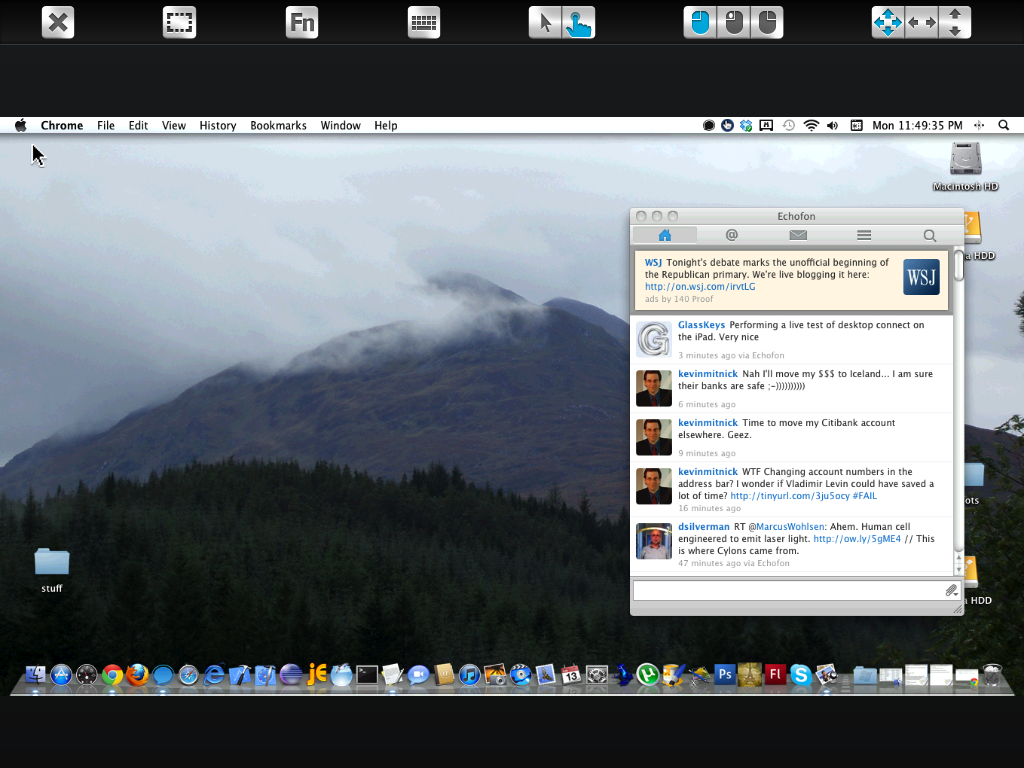Open the History menu
Image resolution: width=1024 pixels, height=768 pixels.
point(217,126)
